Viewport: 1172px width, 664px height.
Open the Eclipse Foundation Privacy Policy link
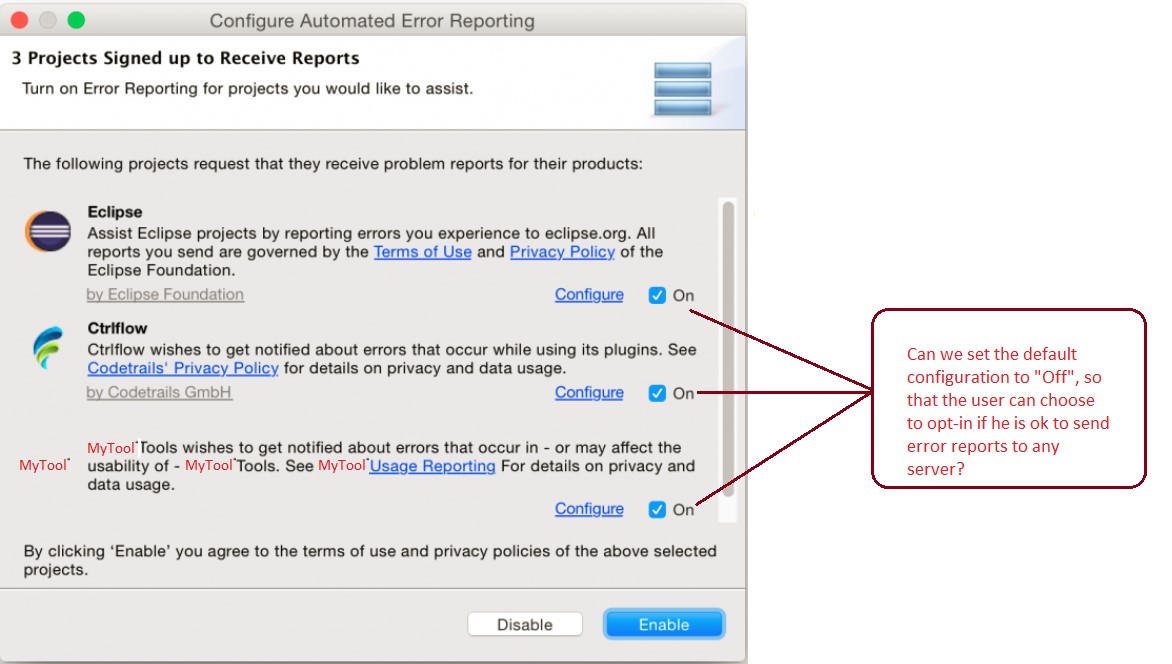562,252
